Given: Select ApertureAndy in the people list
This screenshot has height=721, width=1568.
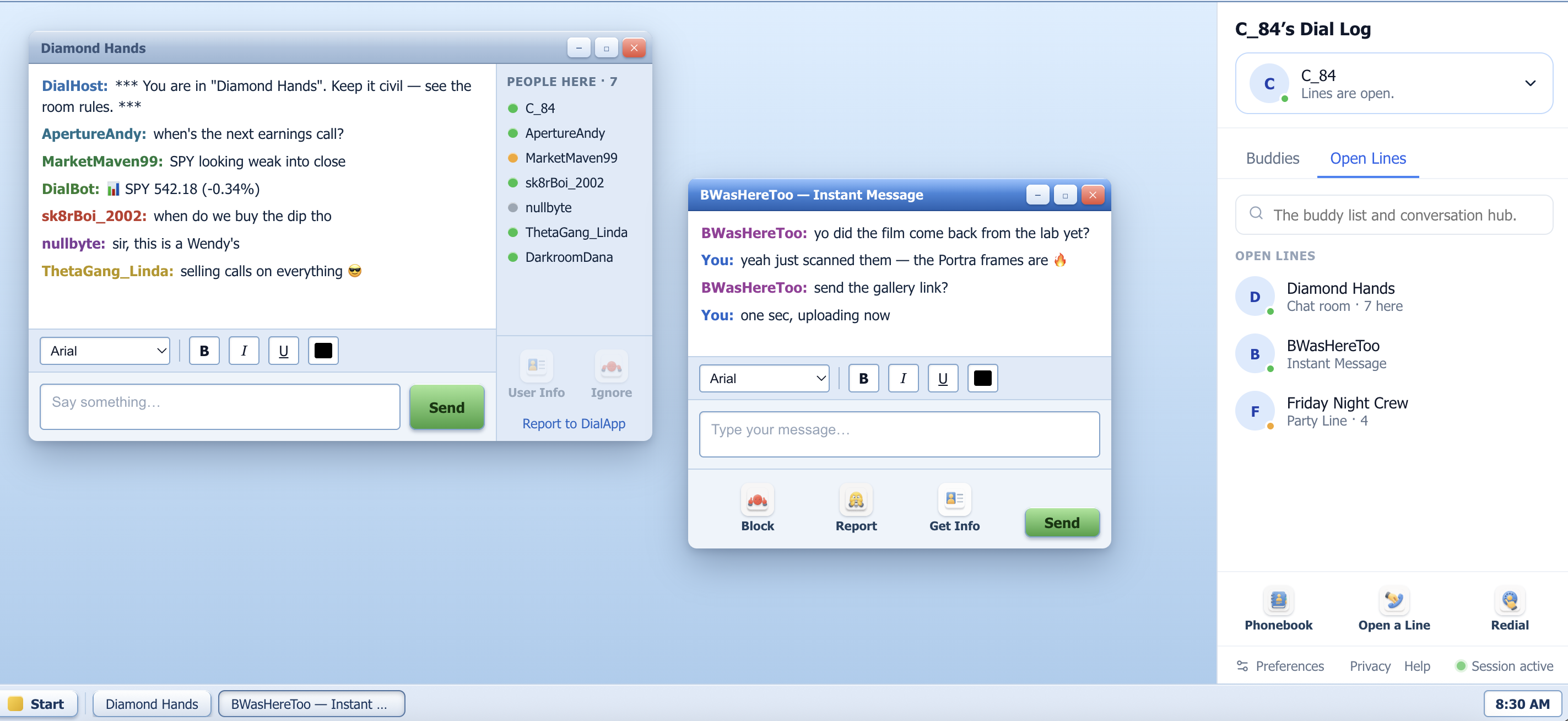Looking at the screenshot, I should tap(564, 133).
